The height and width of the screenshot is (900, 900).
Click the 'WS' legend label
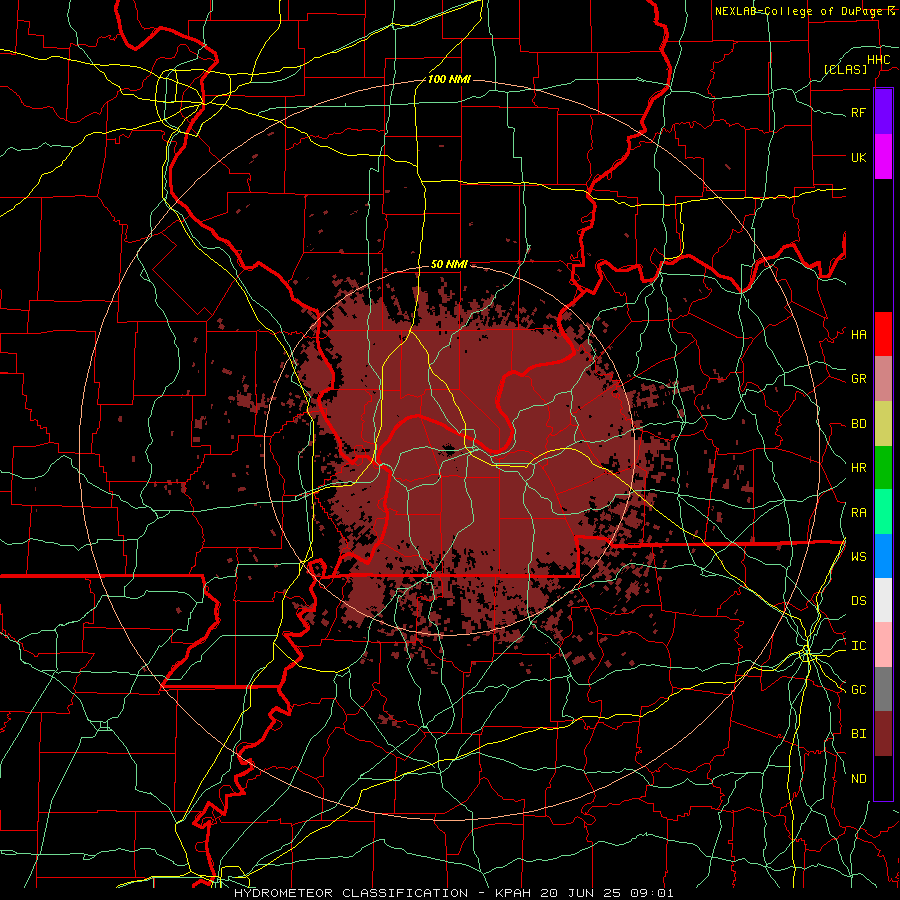pos(858,557)
